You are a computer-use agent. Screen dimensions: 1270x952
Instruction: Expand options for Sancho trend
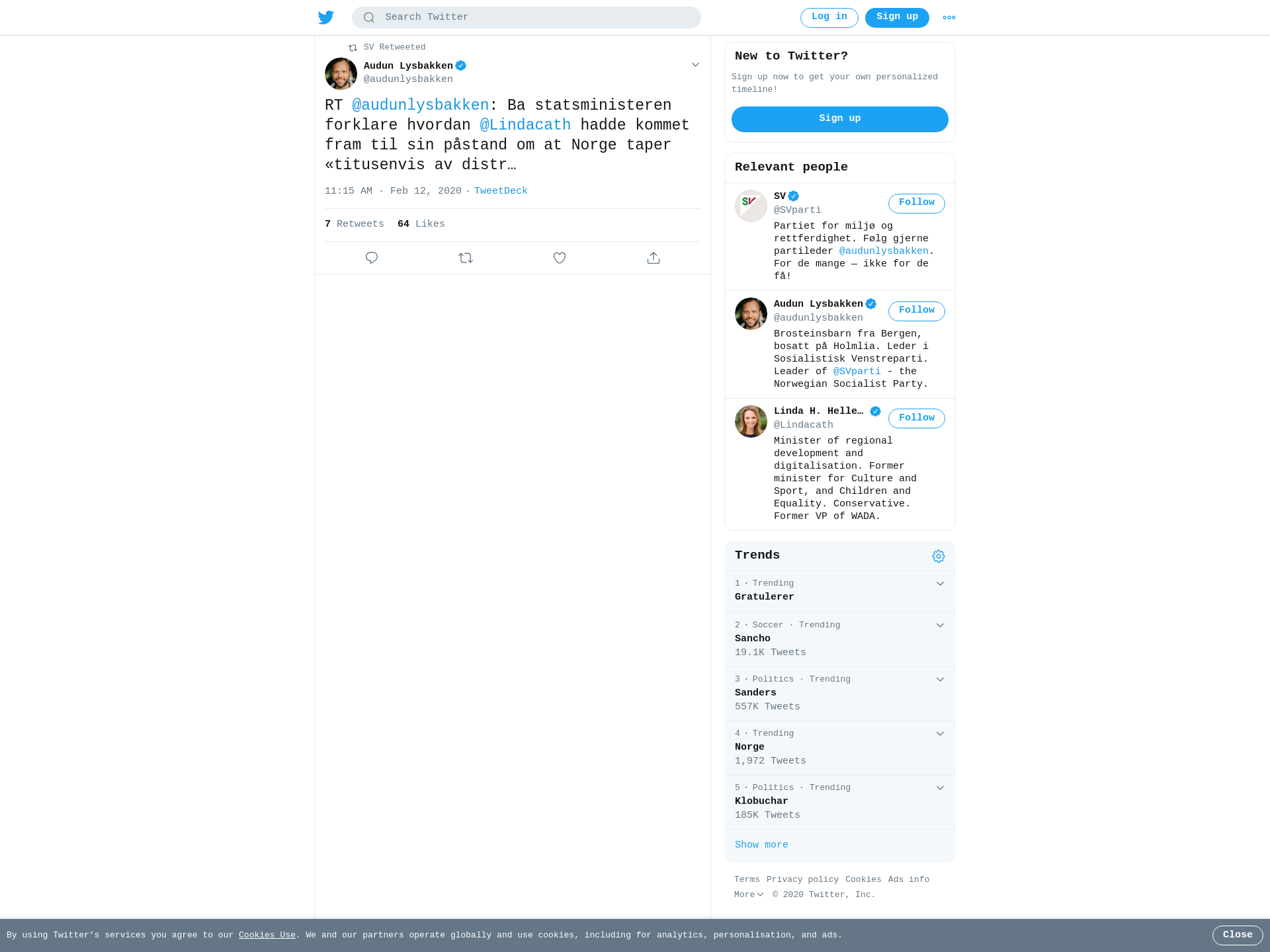tap(940, 625)
